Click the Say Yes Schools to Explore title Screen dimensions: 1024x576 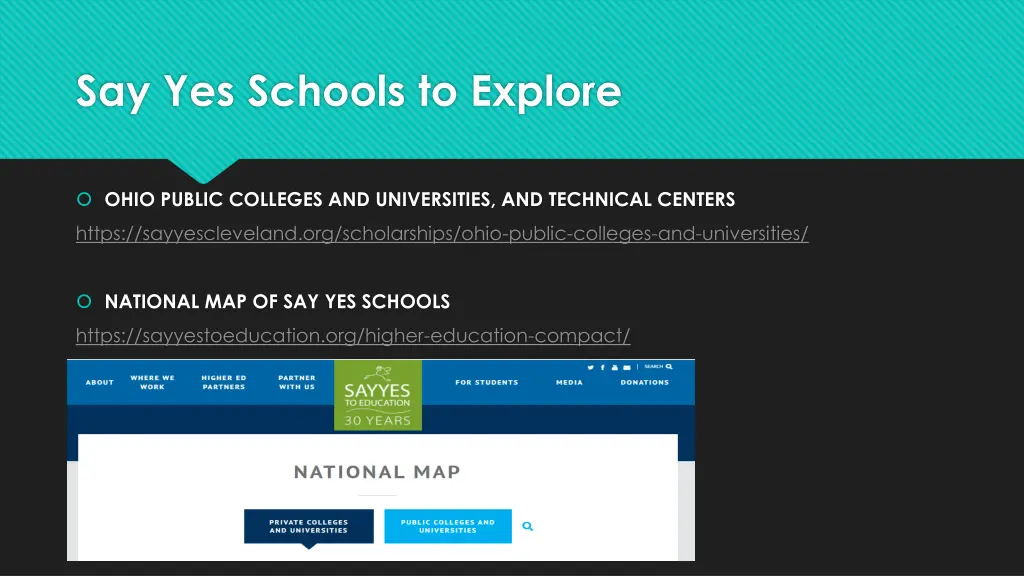click(348, 91)
